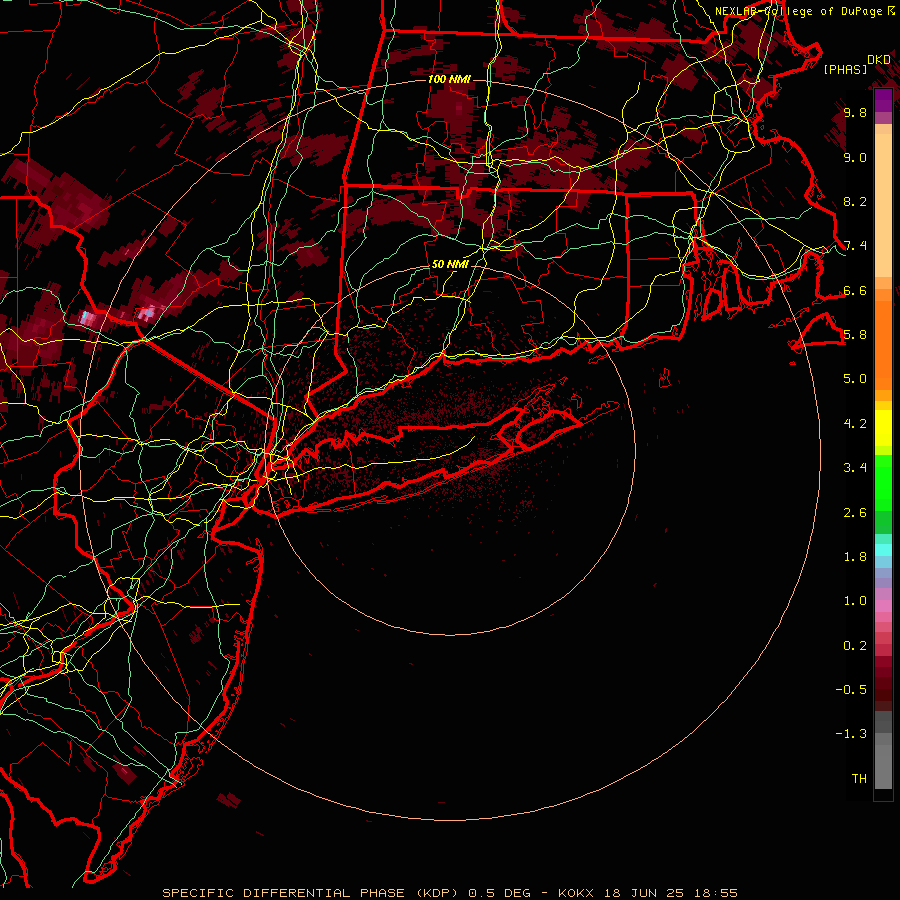Select the bright green band of the color scale
The height and width of the screenshot is (900, 900).
(883, 482)
